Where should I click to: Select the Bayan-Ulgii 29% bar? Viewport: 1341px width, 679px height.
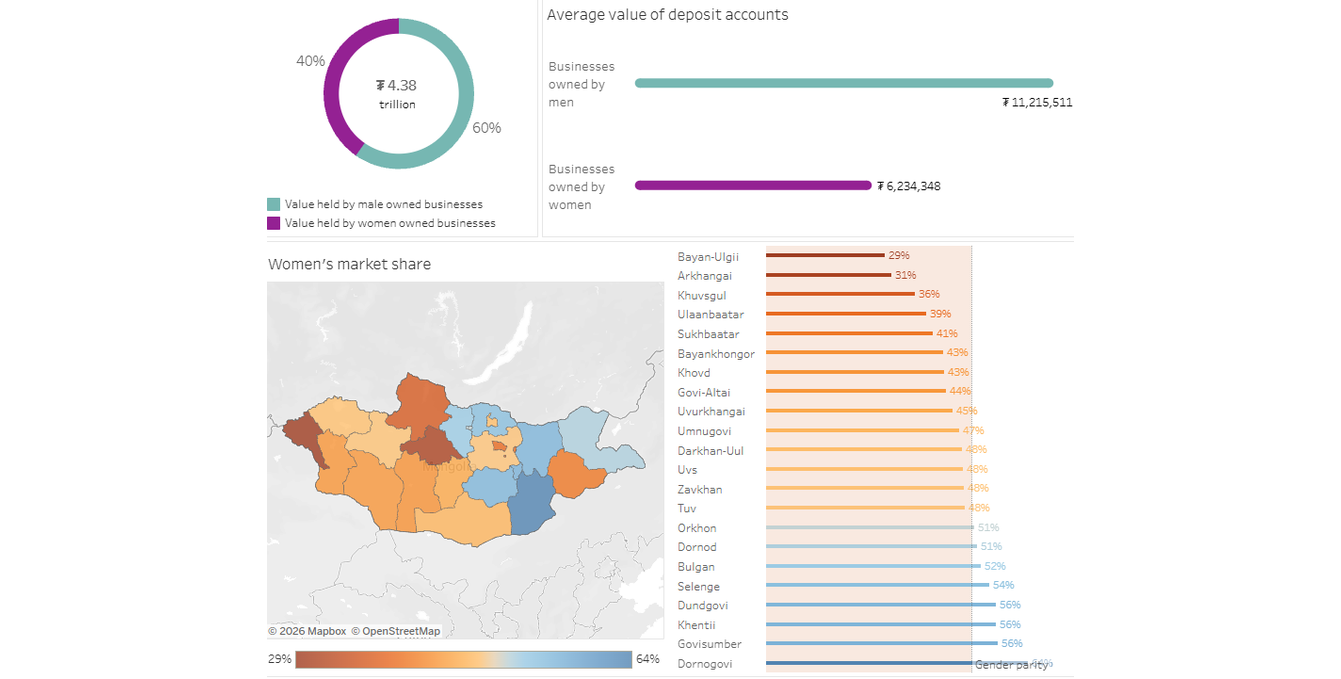[x=825, y=255]
